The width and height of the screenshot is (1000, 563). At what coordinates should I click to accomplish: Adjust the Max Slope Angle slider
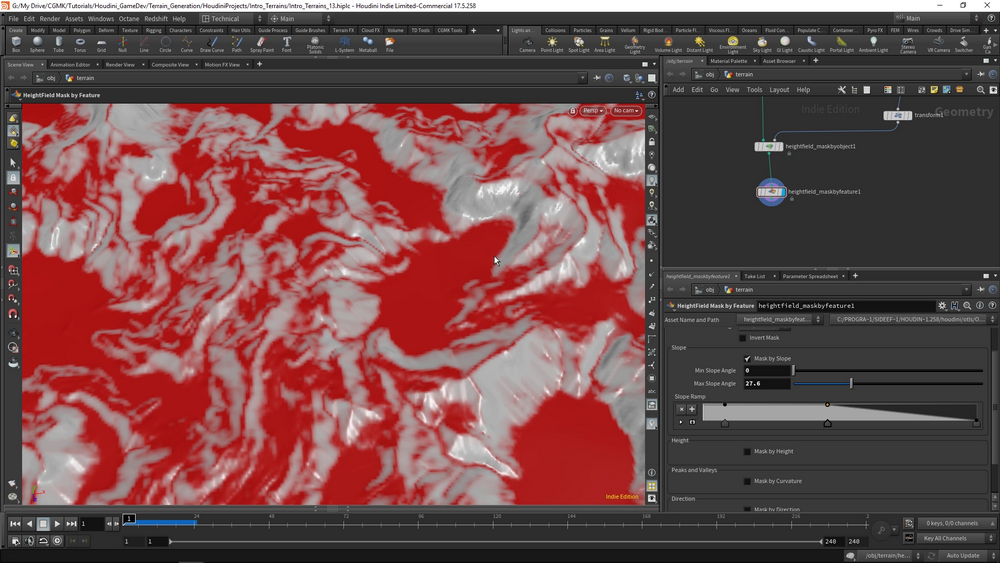(x=888, y=383)
